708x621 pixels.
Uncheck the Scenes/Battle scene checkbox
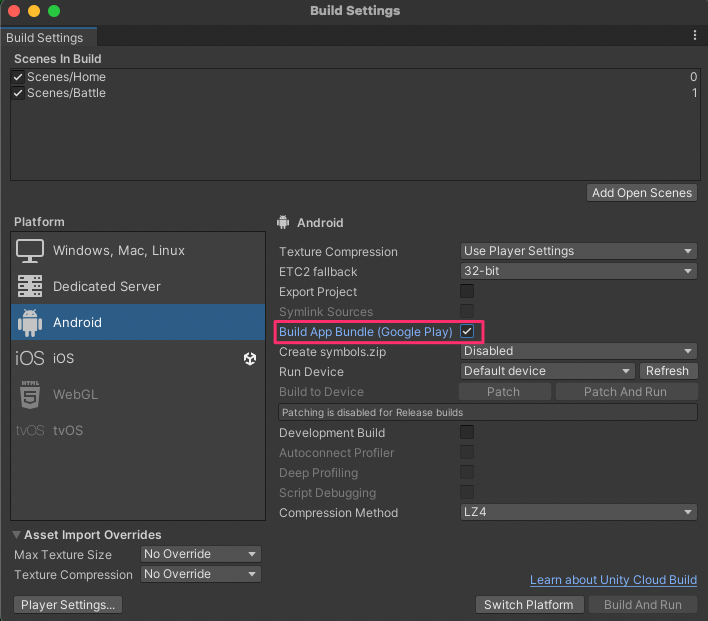pyautogui.click(x=18, y=93)
